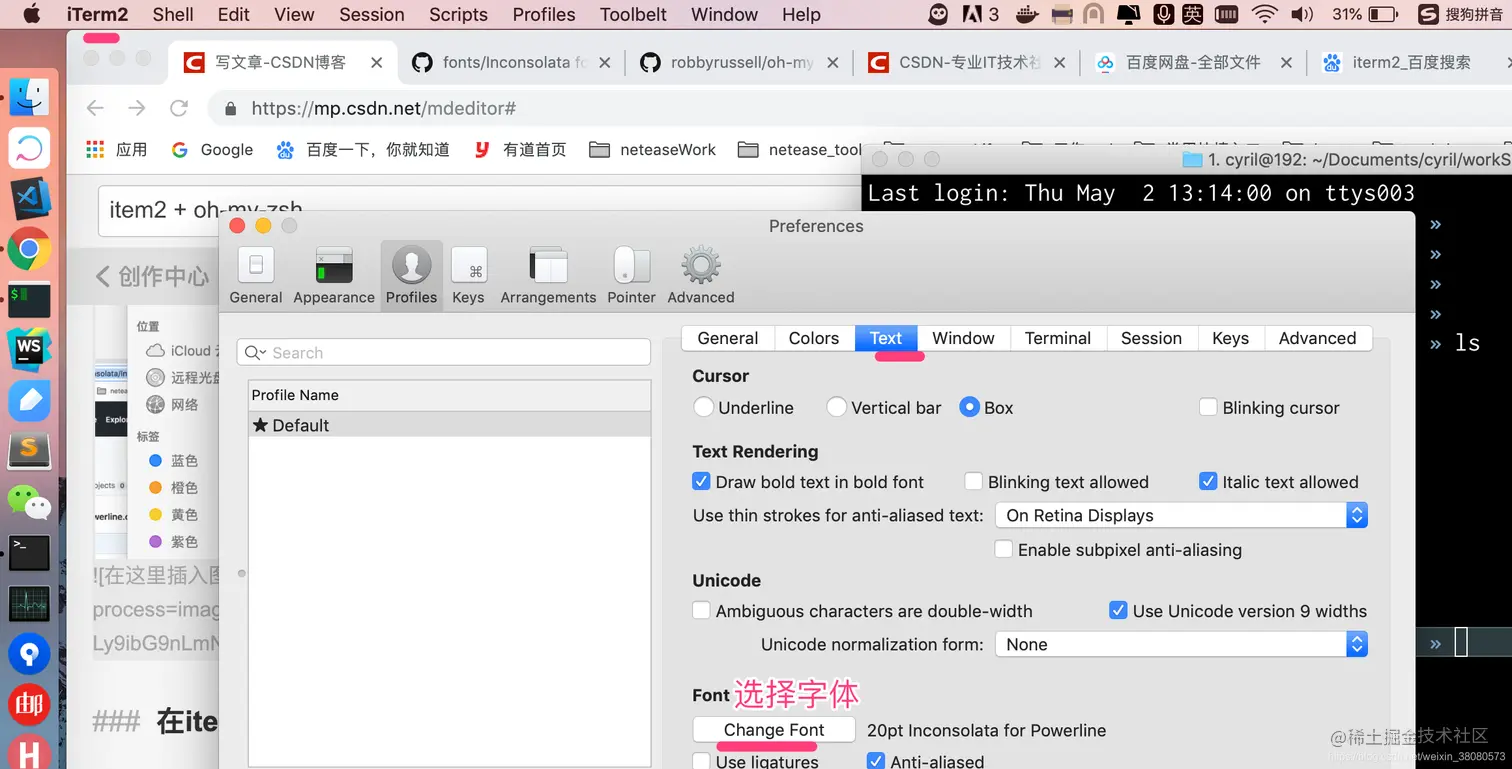1512x769 pixels.
Task: Click the battery status icon
Action: [1383, 14]
